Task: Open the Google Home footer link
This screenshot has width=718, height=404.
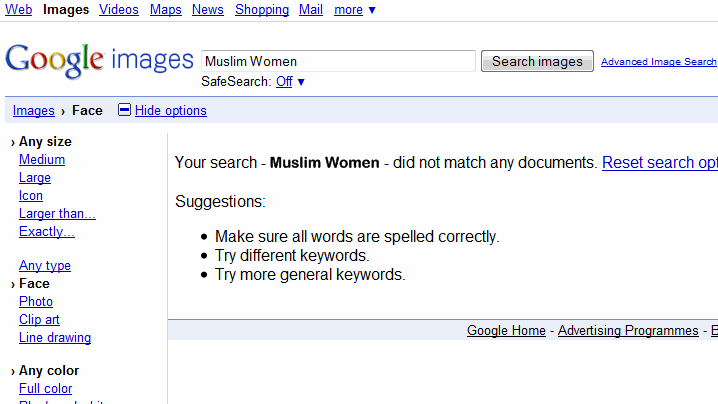Action: point(506,330)
